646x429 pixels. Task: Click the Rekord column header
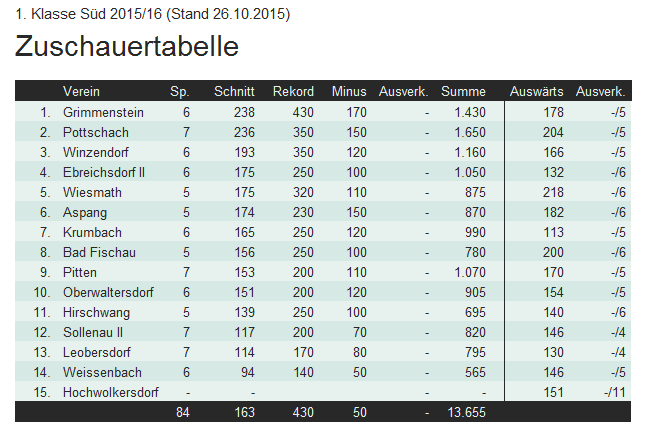pos(293,91)
